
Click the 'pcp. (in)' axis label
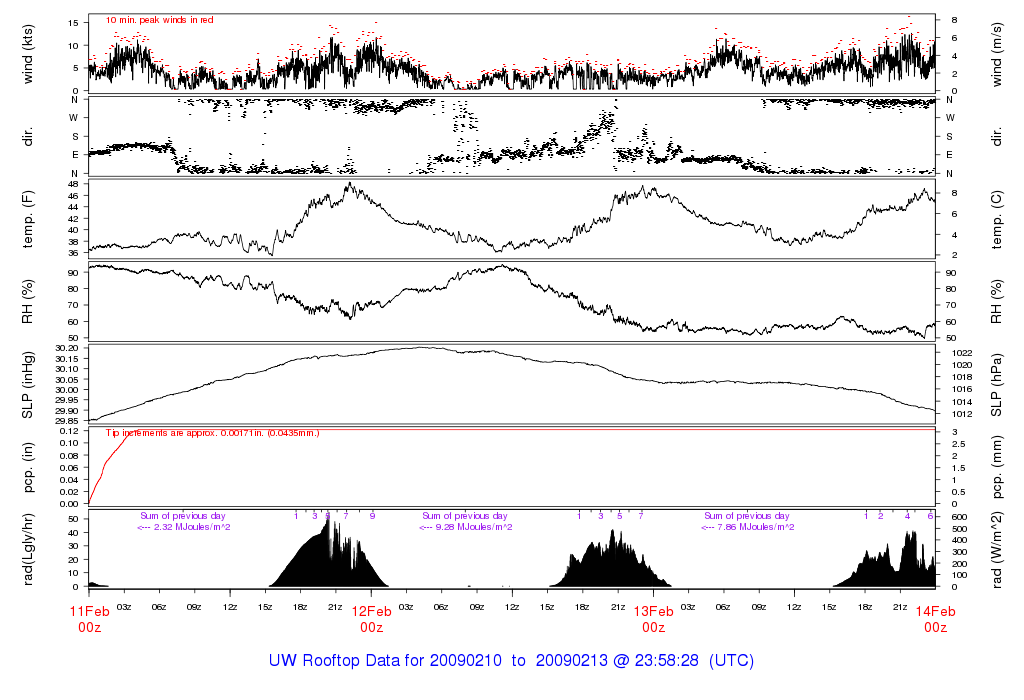27,468
